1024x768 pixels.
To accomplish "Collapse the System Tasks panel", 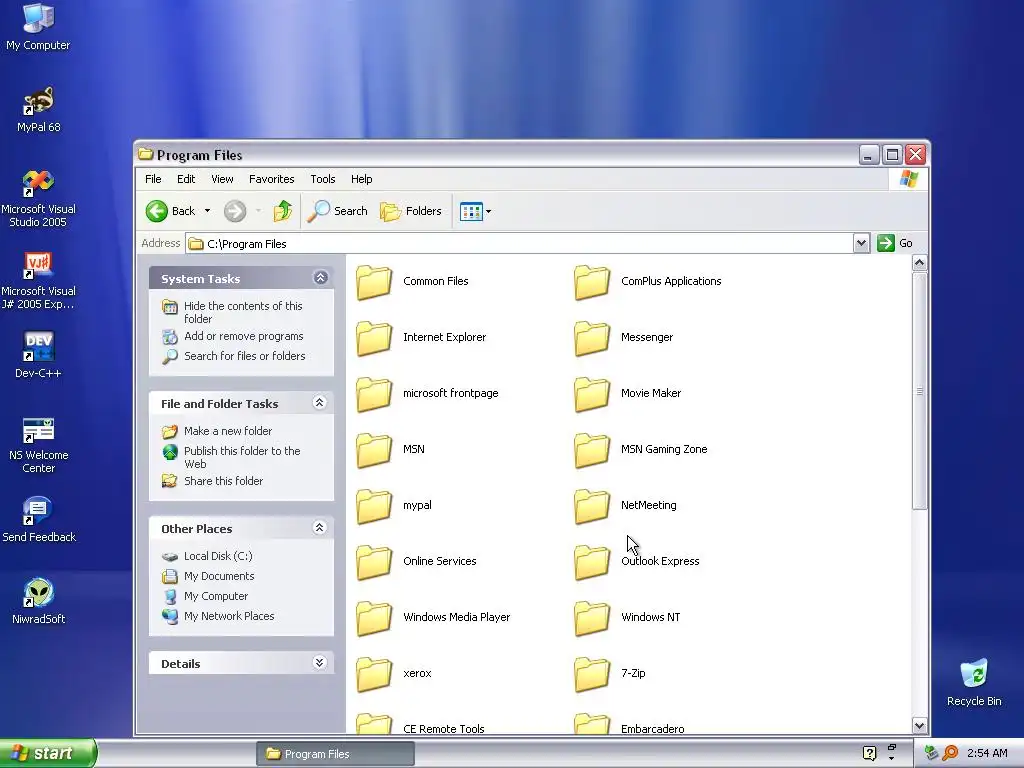I will pos(320,278).
